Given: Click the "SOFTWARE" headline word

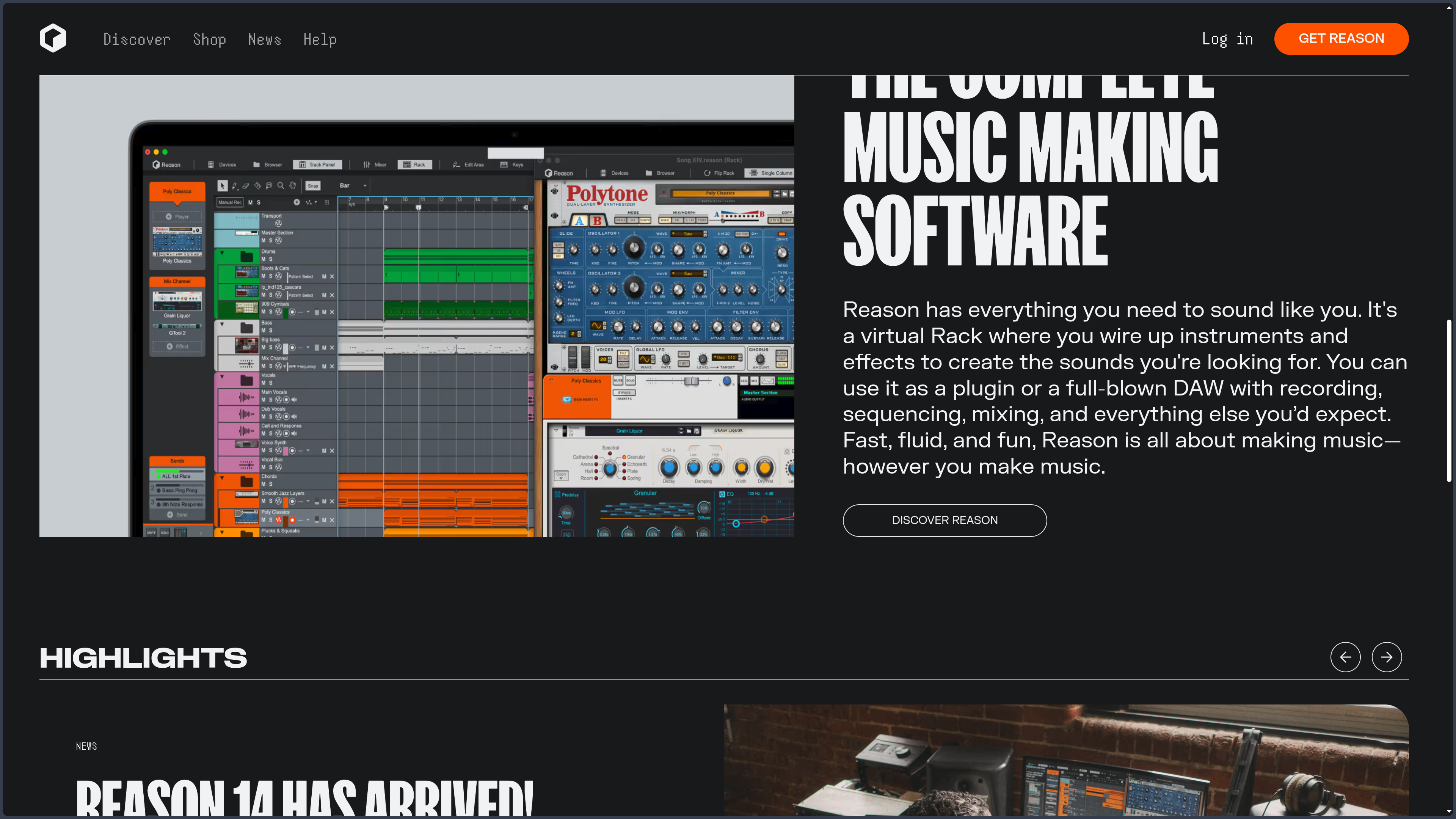Looking at the screenshot, I should (975, 230).
